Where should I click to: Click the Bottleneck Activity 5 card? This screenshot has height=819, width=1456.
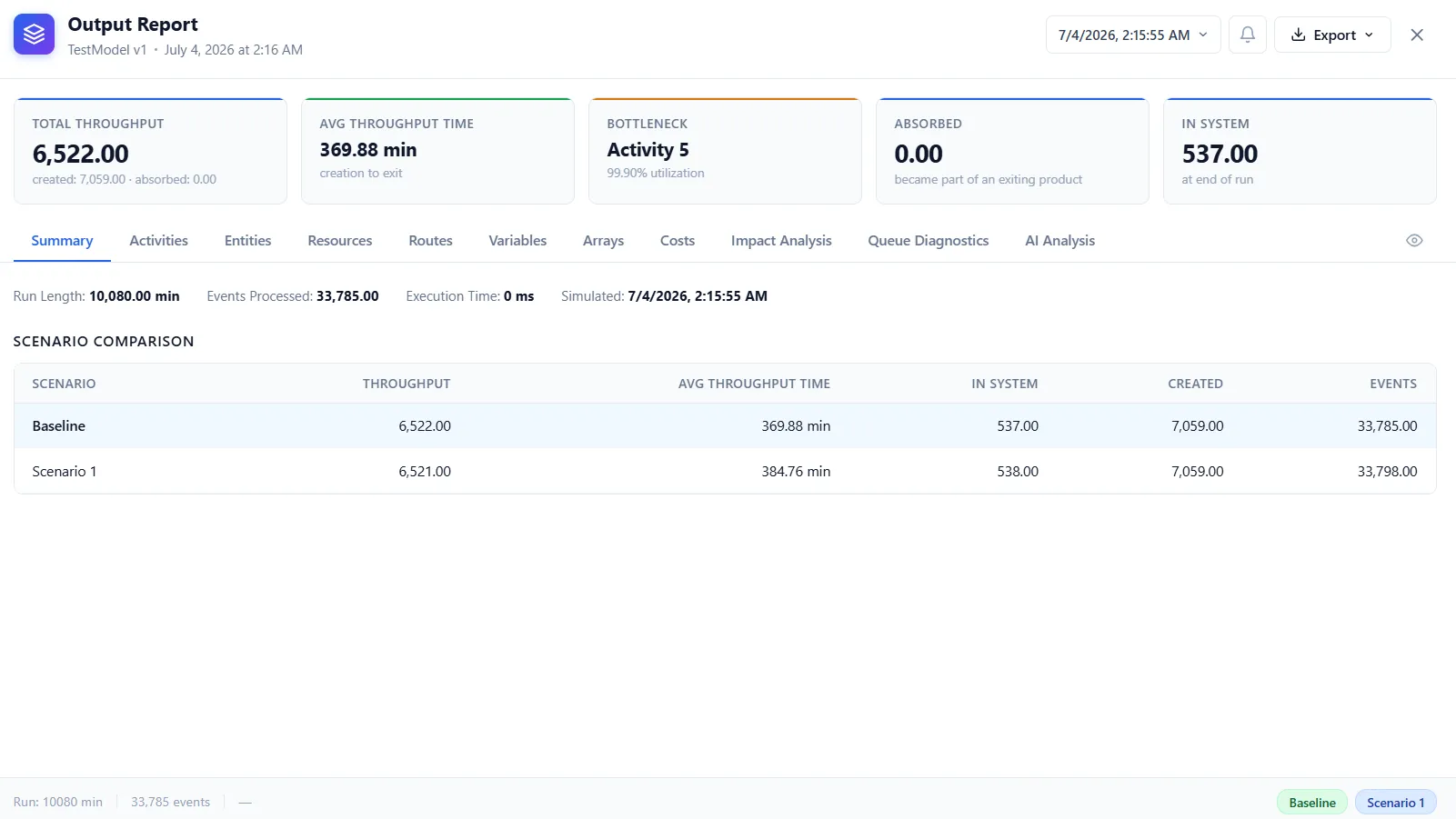pyautogui.click(x=725, y=151)
